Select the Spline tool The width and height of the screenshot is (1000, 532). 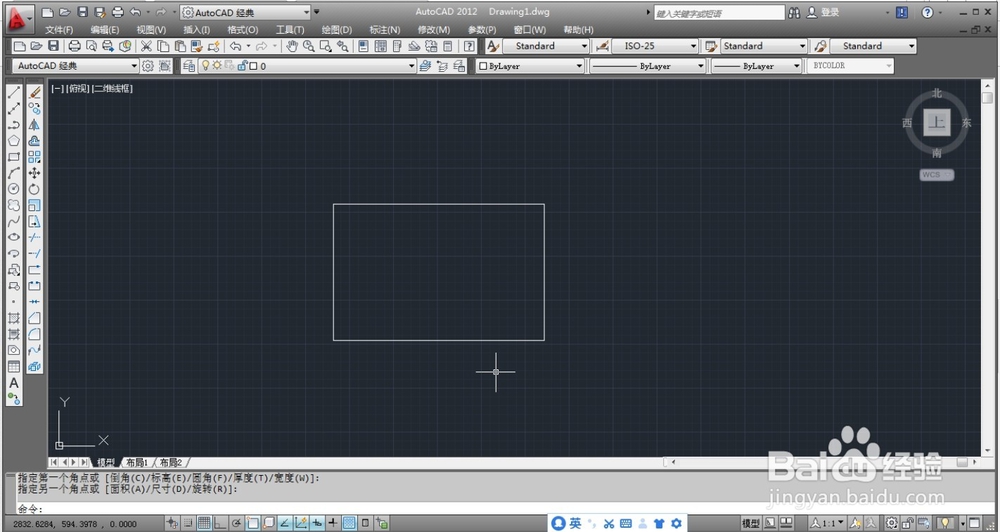[13, 221]
